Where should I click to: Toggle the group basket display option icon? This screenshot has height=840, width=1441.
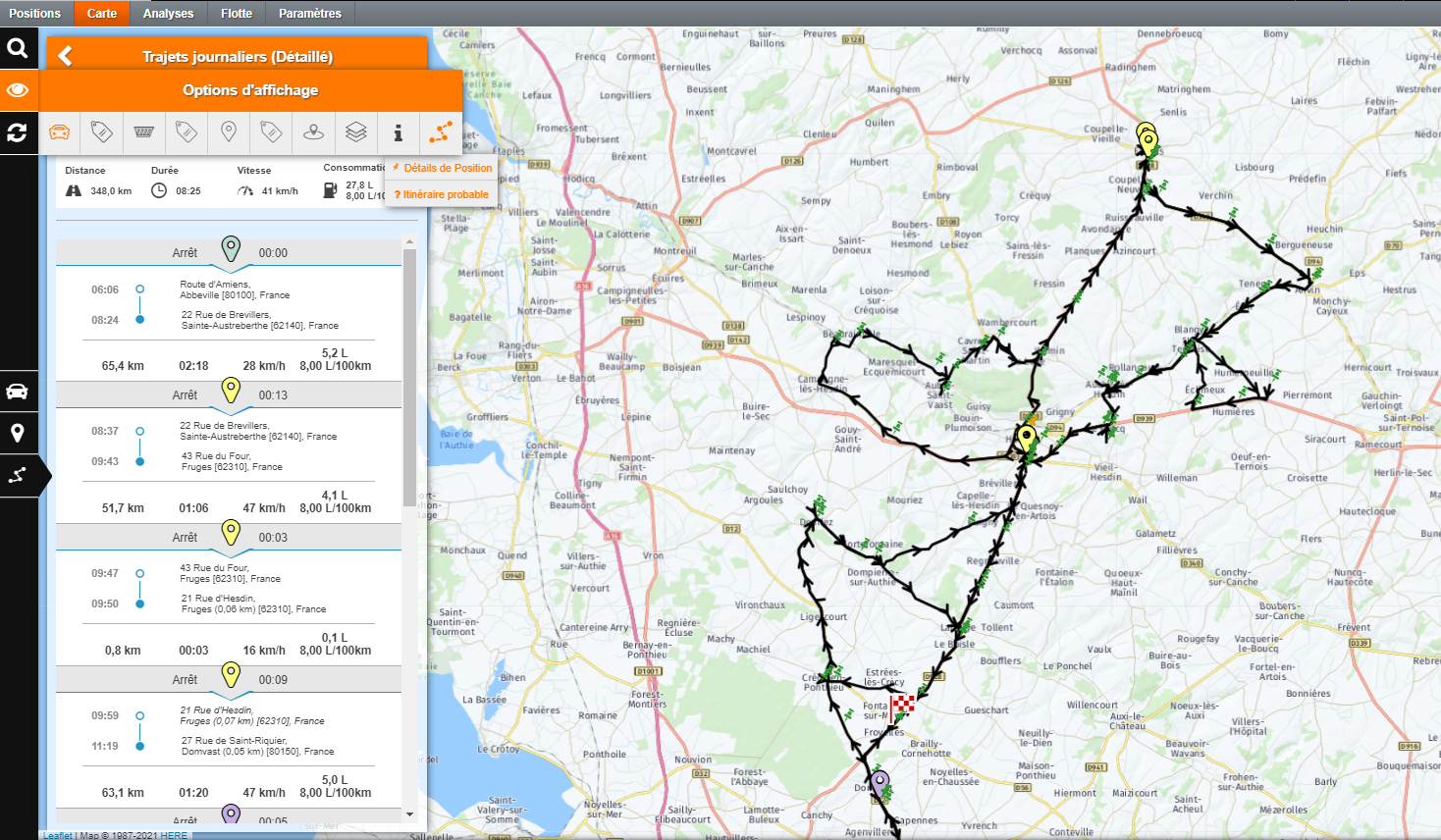(x=144, y=132)
